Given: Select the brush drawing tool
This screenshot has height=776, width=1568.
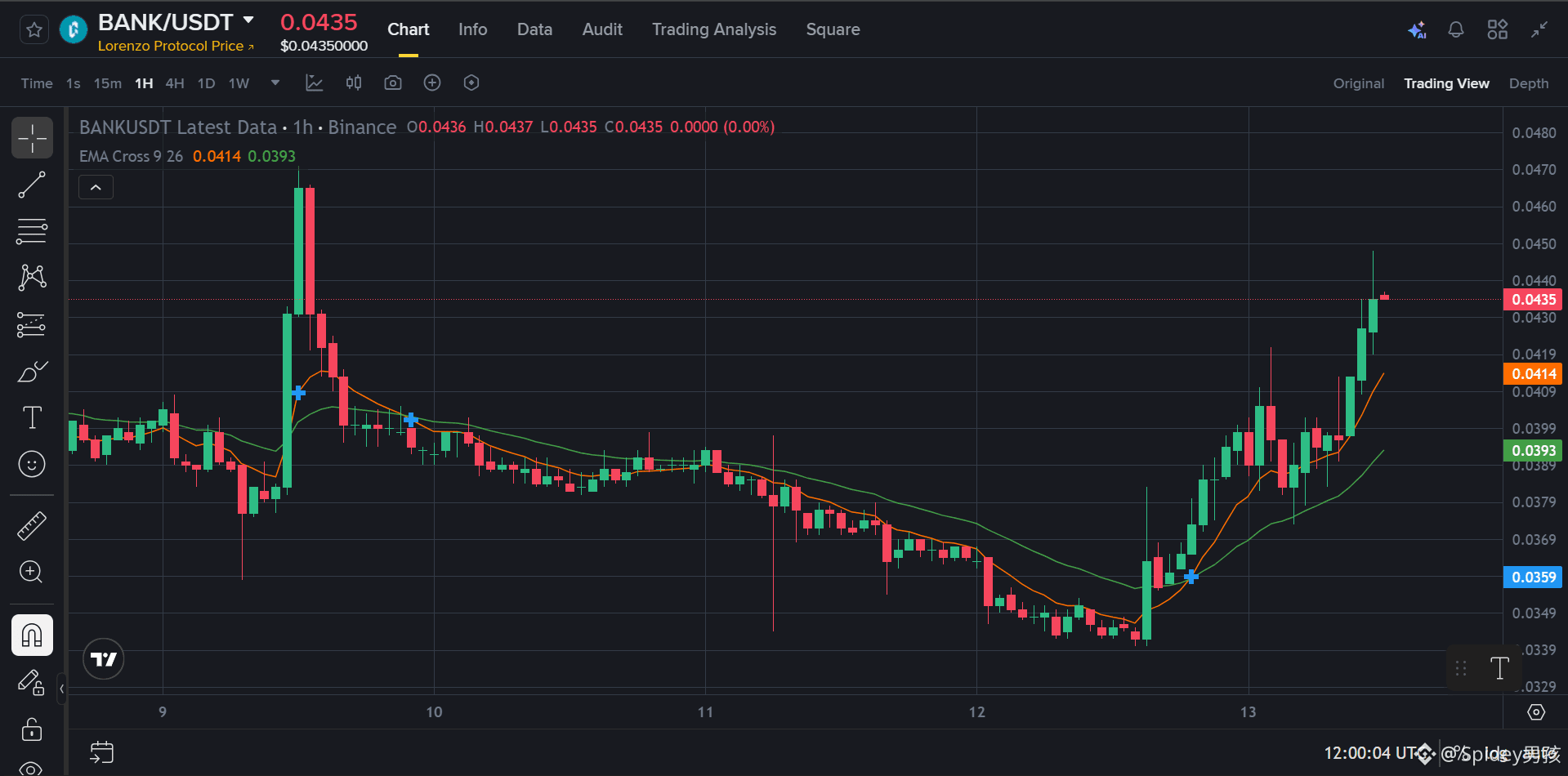Looking at the screenshot, I should tap(32, 372).
